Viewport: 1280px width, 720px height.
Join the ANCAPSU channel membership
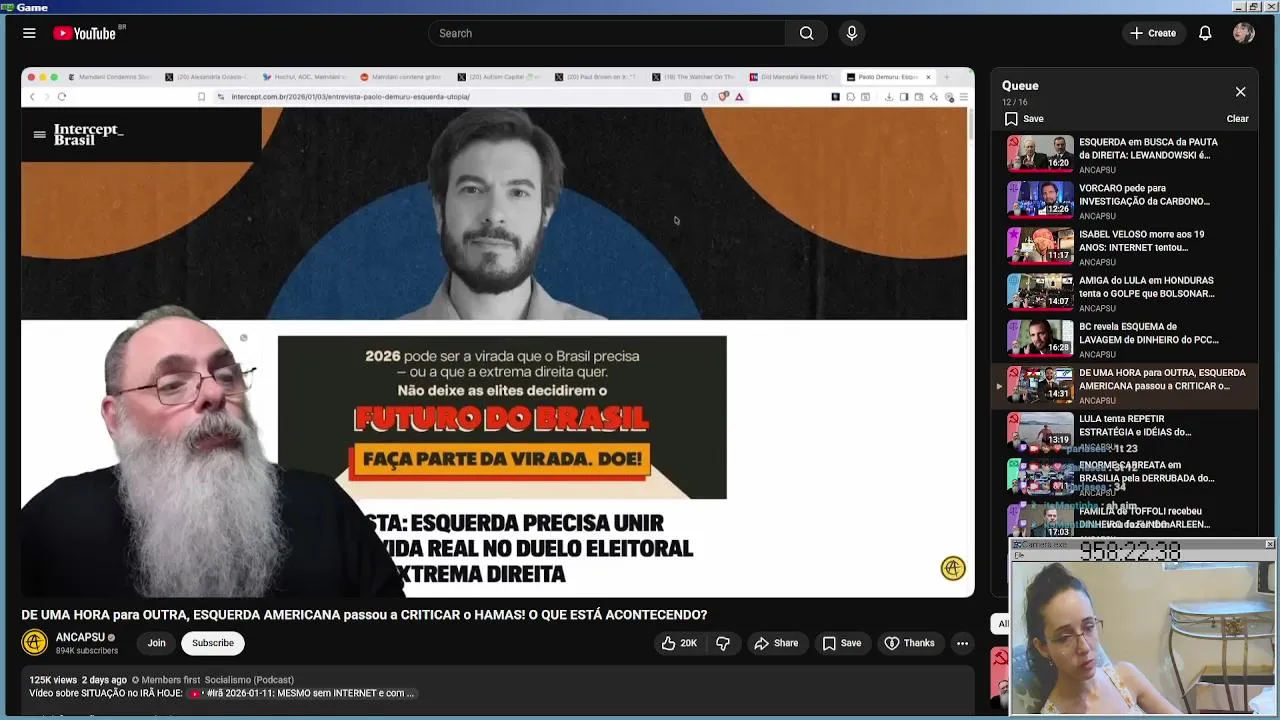156,643
